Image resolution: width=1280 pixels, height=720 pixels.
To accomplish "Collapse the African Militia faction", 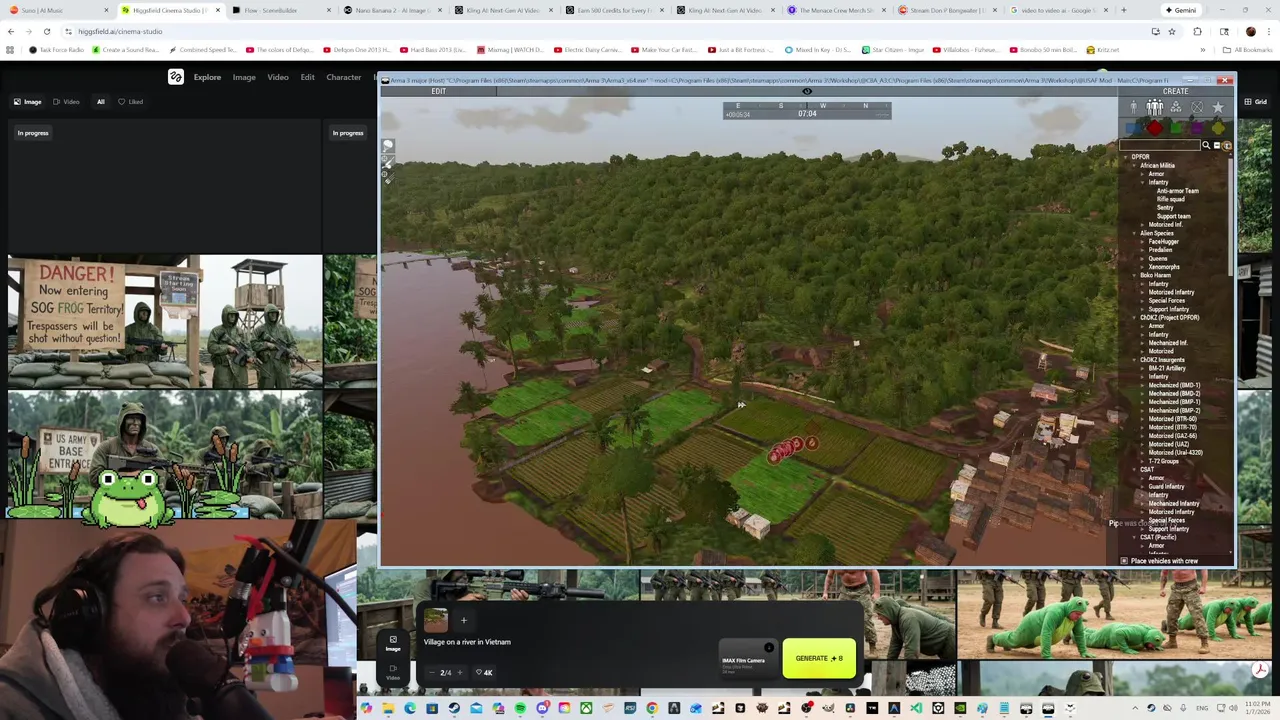I will [1135, 165].
